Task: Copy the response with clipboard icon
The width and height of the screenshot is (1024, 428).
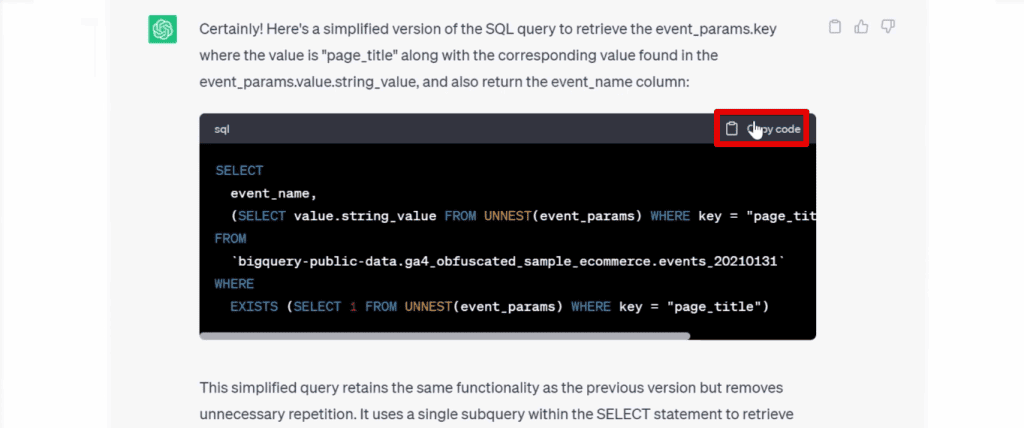Action: [x=835, y=27]
